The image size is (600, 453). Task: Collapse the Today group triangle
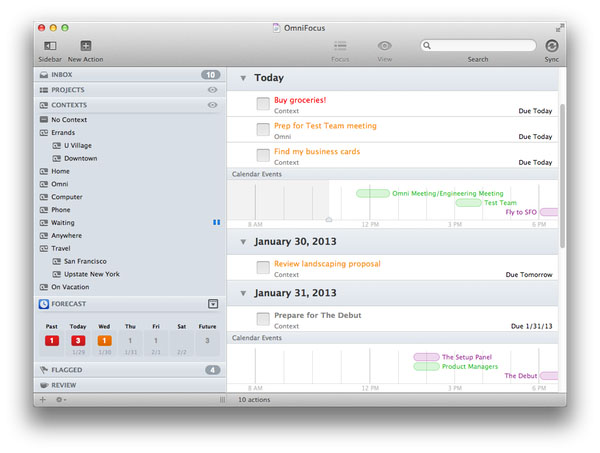243,78
